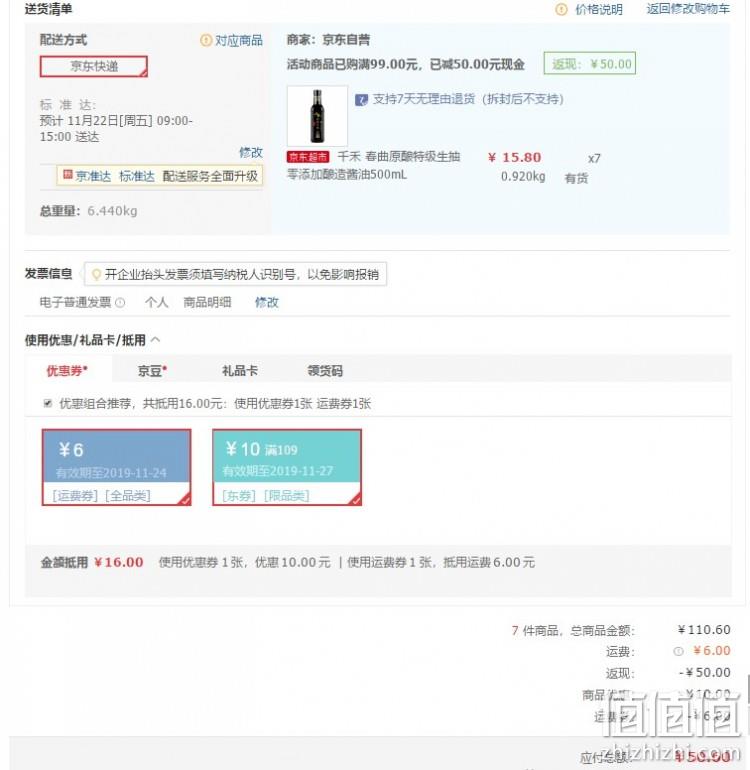Click the invoice tip lightbulb icon
The image size is (750, 770).
(x=96, y=275)
